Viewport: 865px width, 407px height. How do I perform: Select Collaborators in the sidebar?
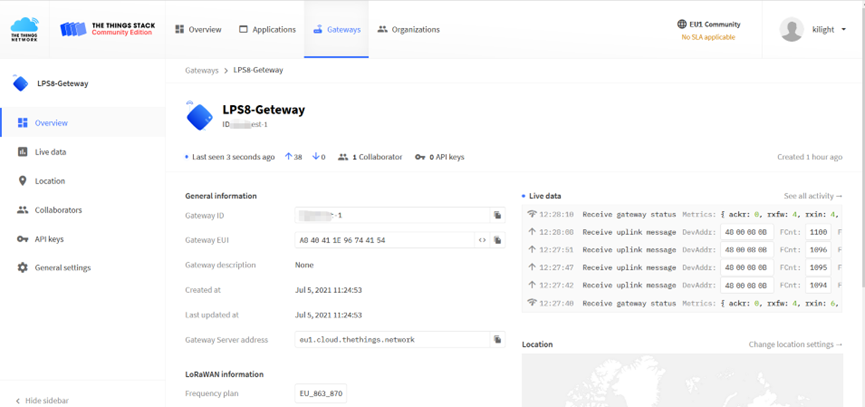(83, 210)
